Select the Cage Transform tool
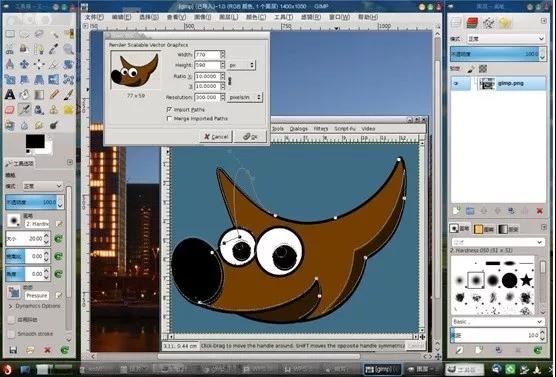 (69, 79)
